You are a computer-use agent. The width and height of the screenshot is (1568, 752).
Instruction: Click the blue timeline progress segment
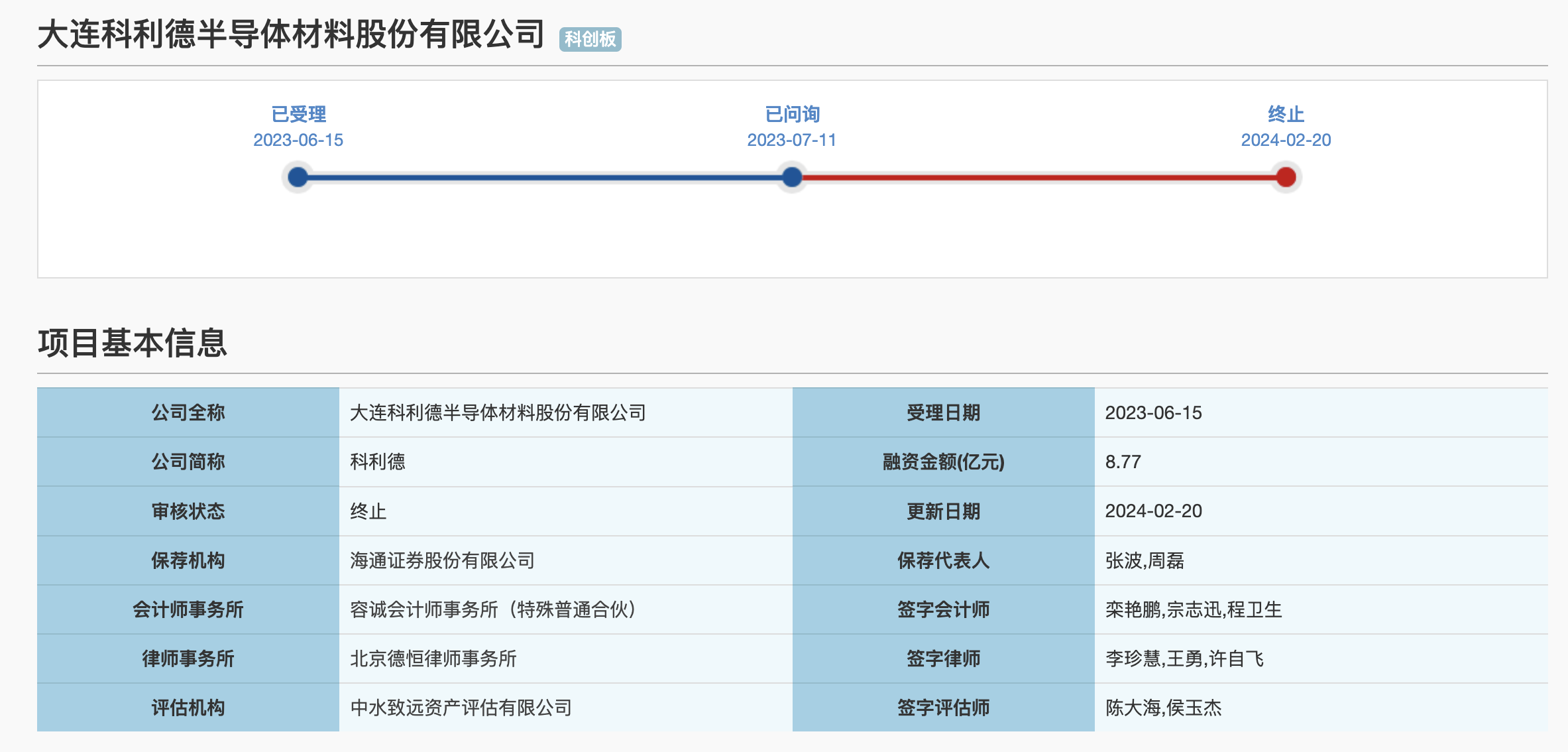[x=543, y=177]
